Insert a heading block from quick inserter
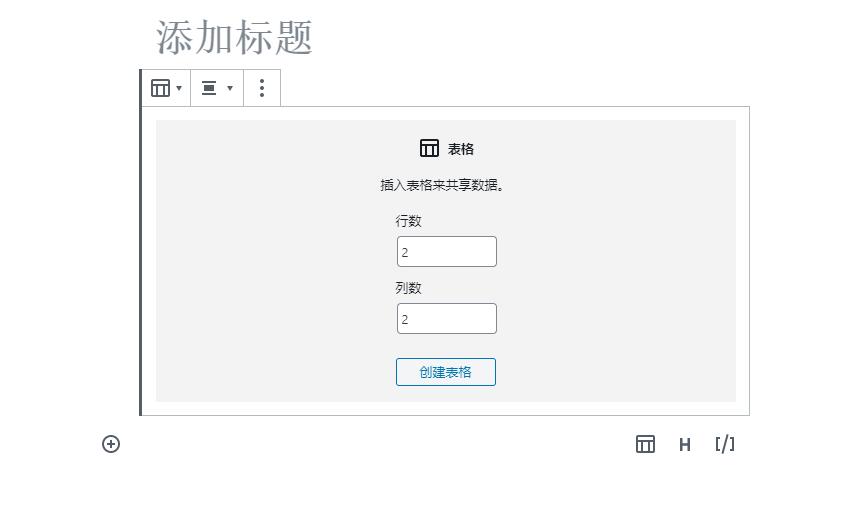854x523 pixels. 685,445
